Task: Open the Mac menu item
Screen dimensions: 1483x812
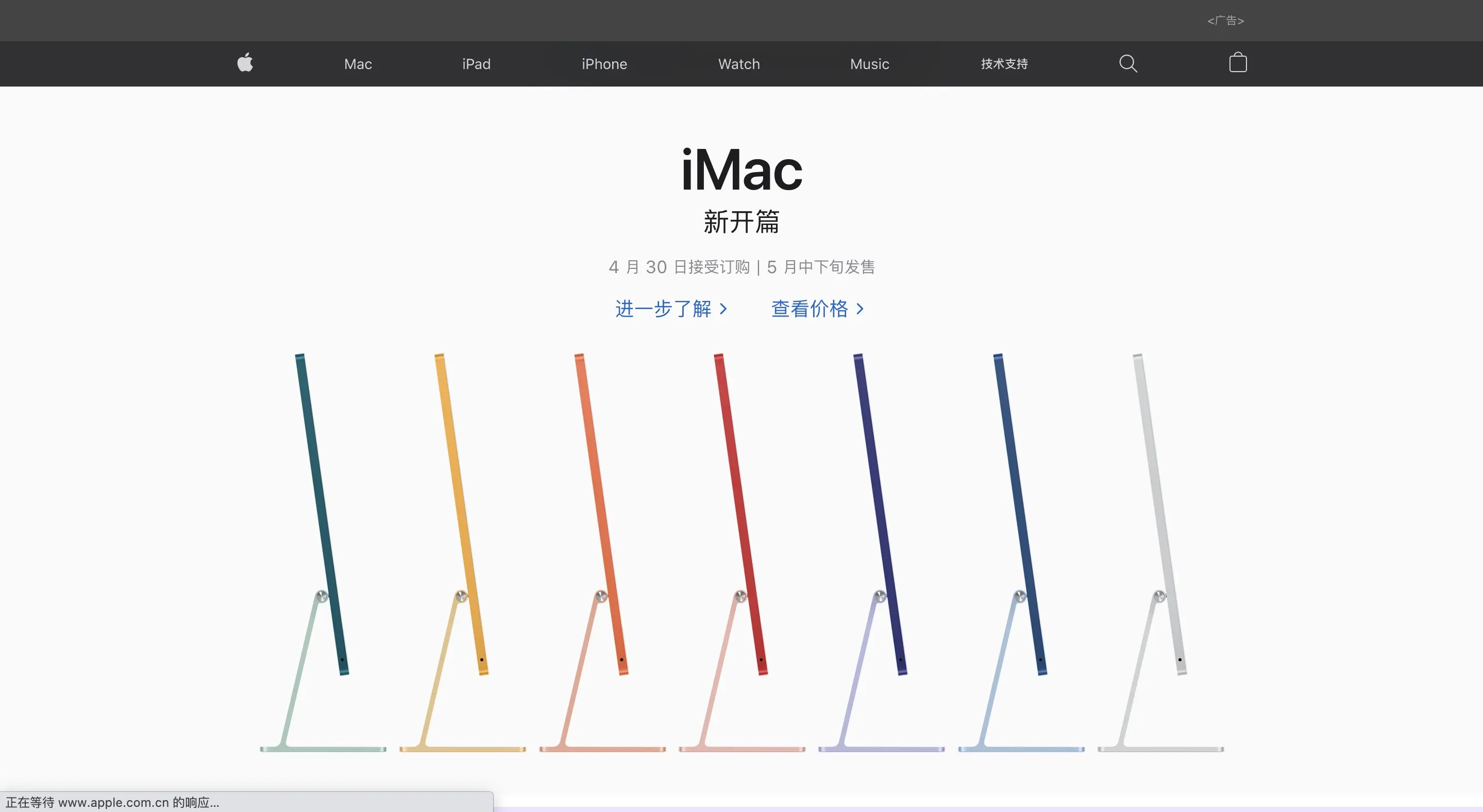Action: (358, 64)
